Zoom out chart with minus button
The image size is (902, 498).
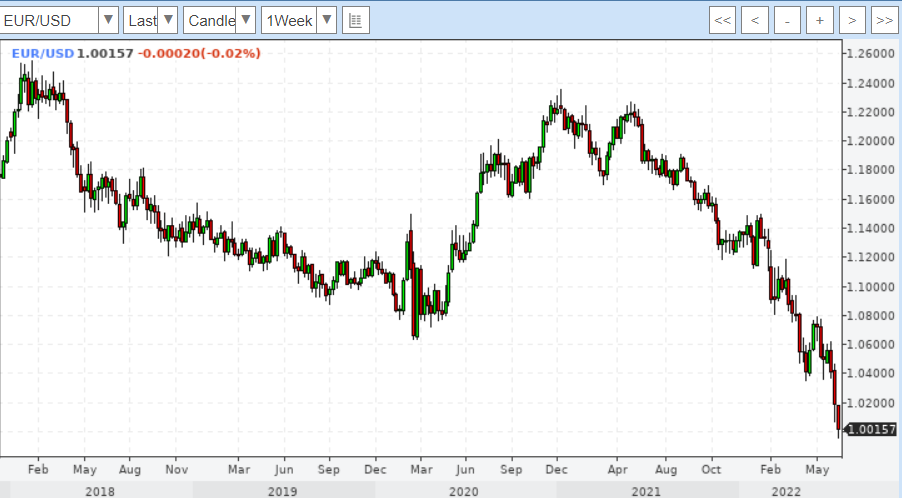click(787, 21)
